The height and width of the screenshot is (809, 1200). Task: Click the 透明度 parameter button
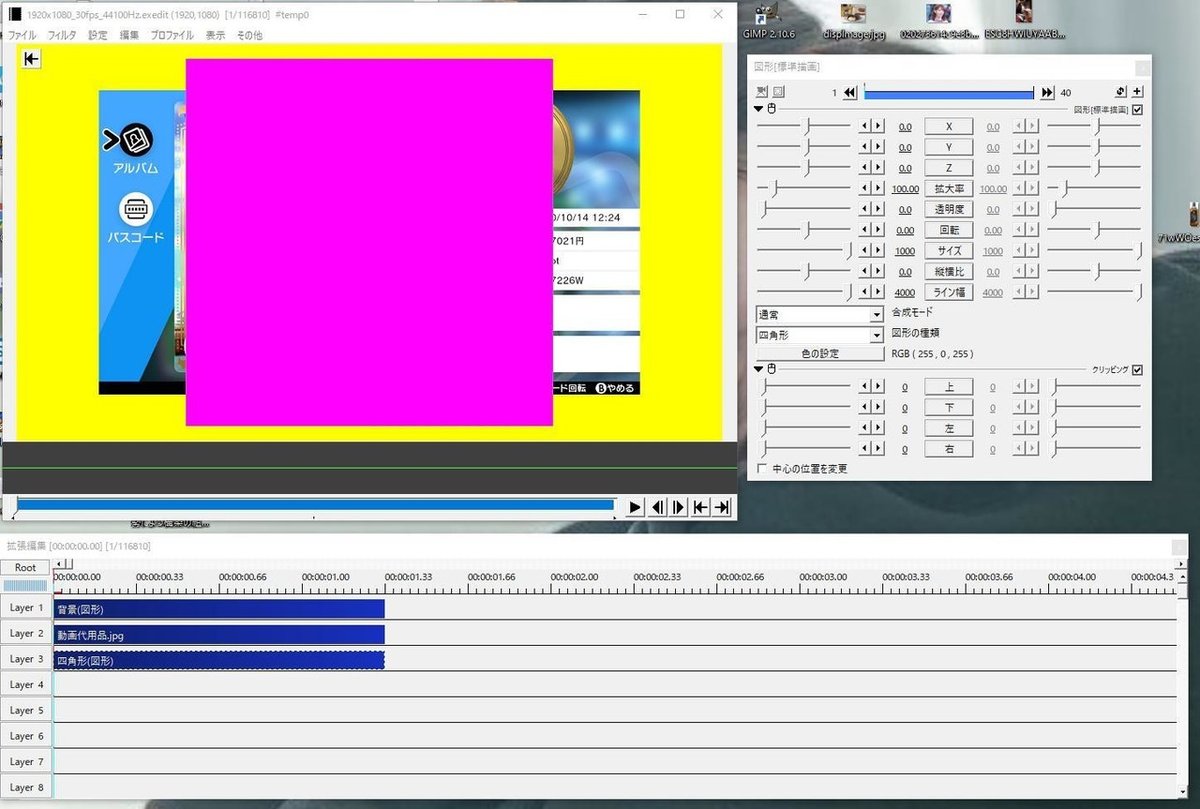[x=949, y=210]
